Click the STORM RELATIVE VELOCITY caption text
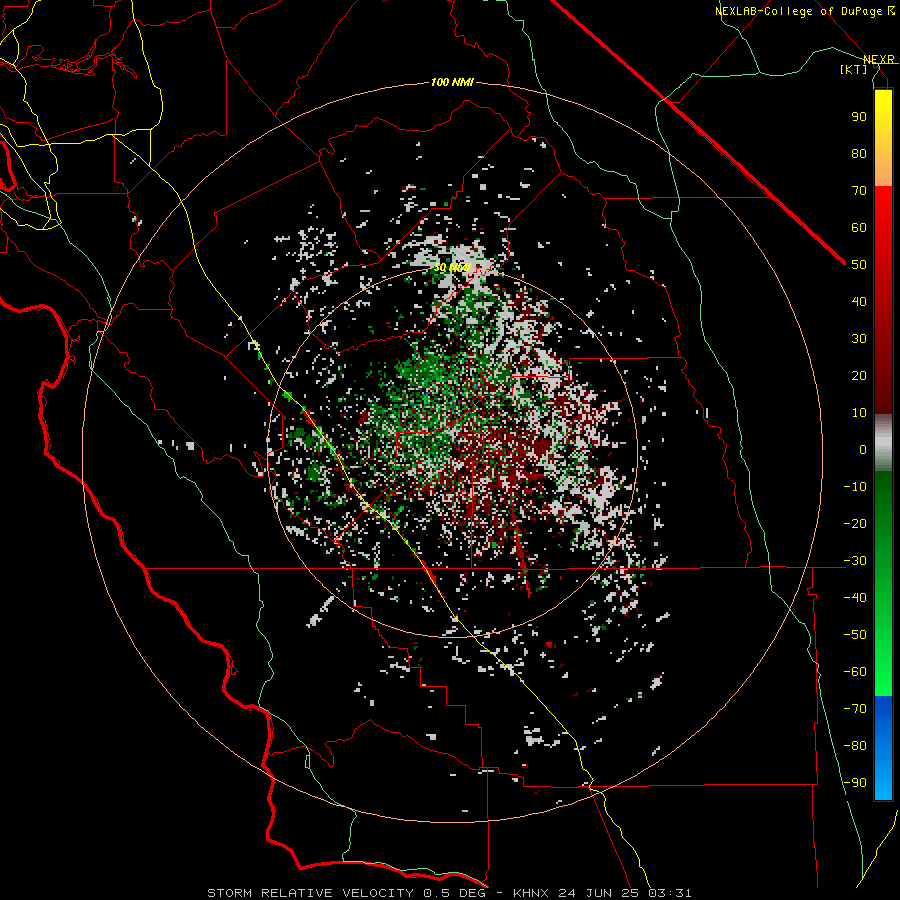Viewport: 900px width, 900px height. tap(311, 893)
